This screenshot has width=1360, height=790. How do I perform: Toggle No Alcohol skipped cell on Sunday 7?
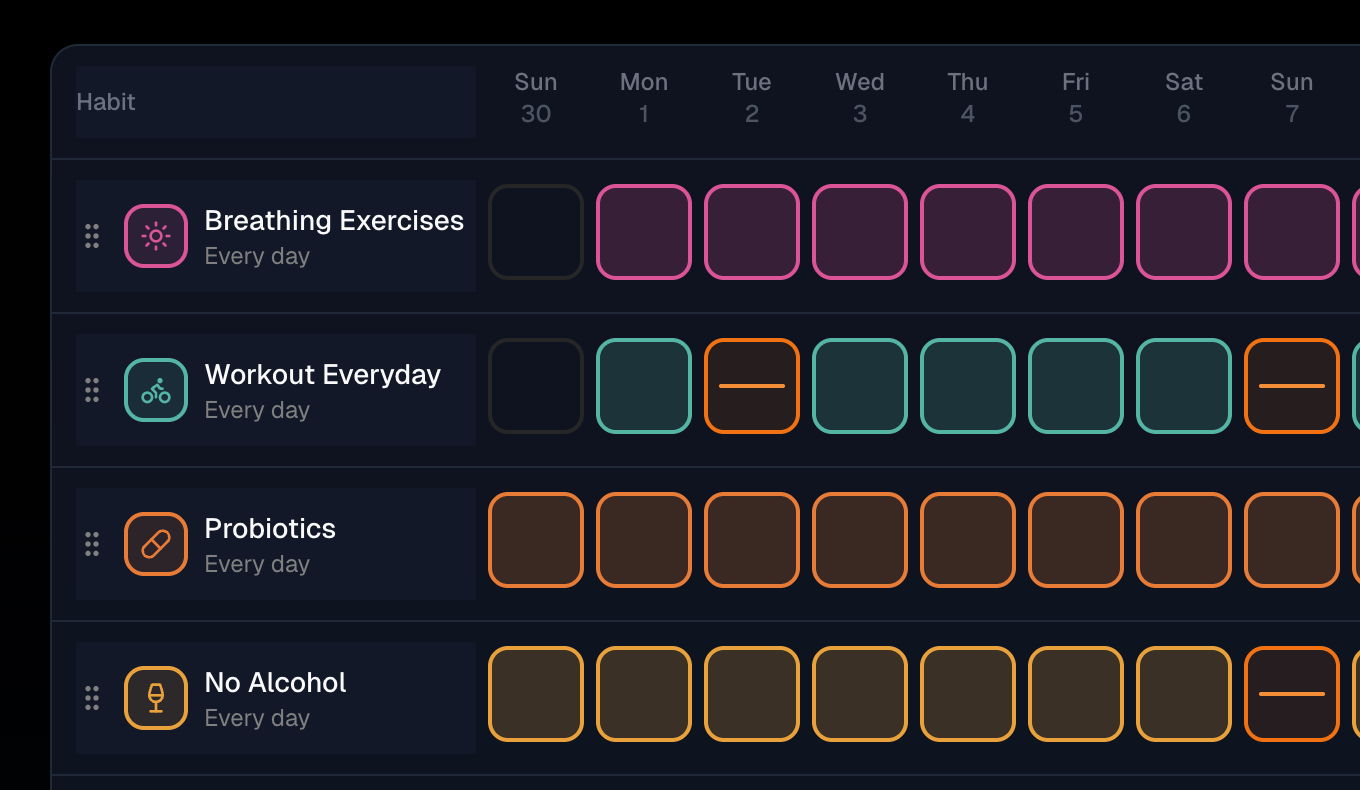coord(1292,694)
